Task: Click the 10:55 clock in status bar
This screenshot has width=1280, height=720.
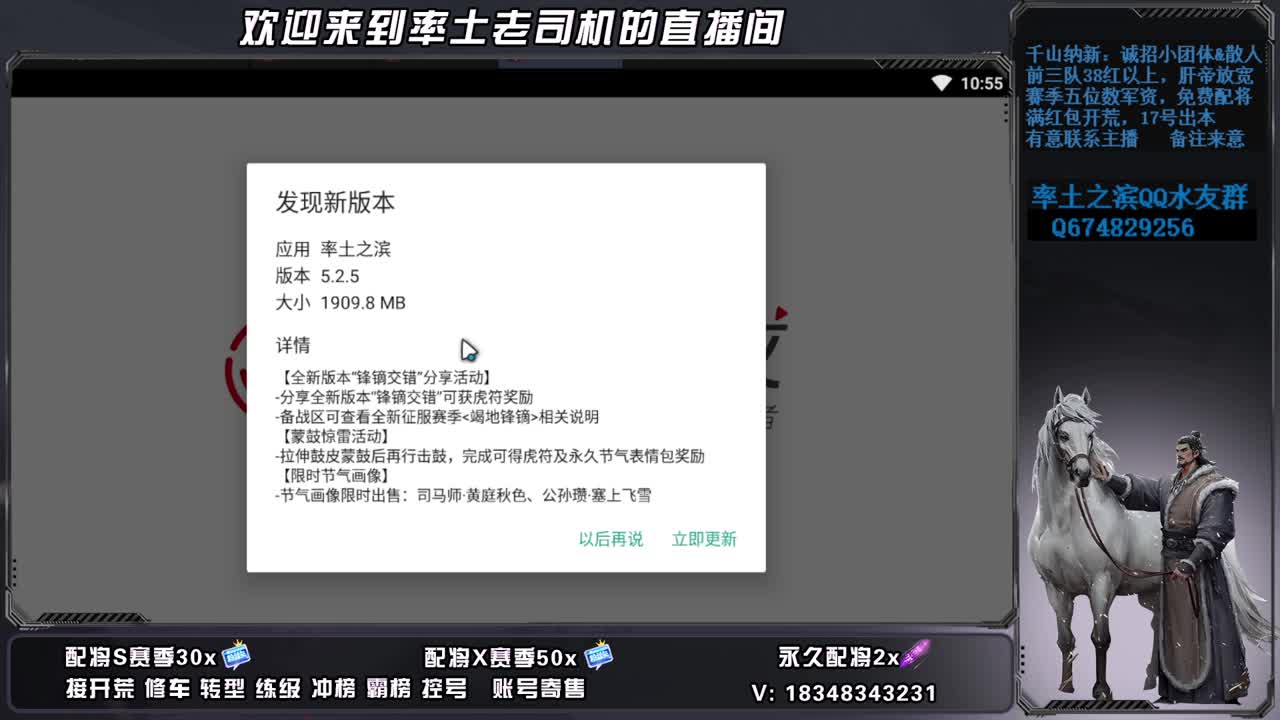Action: point(981,83)
